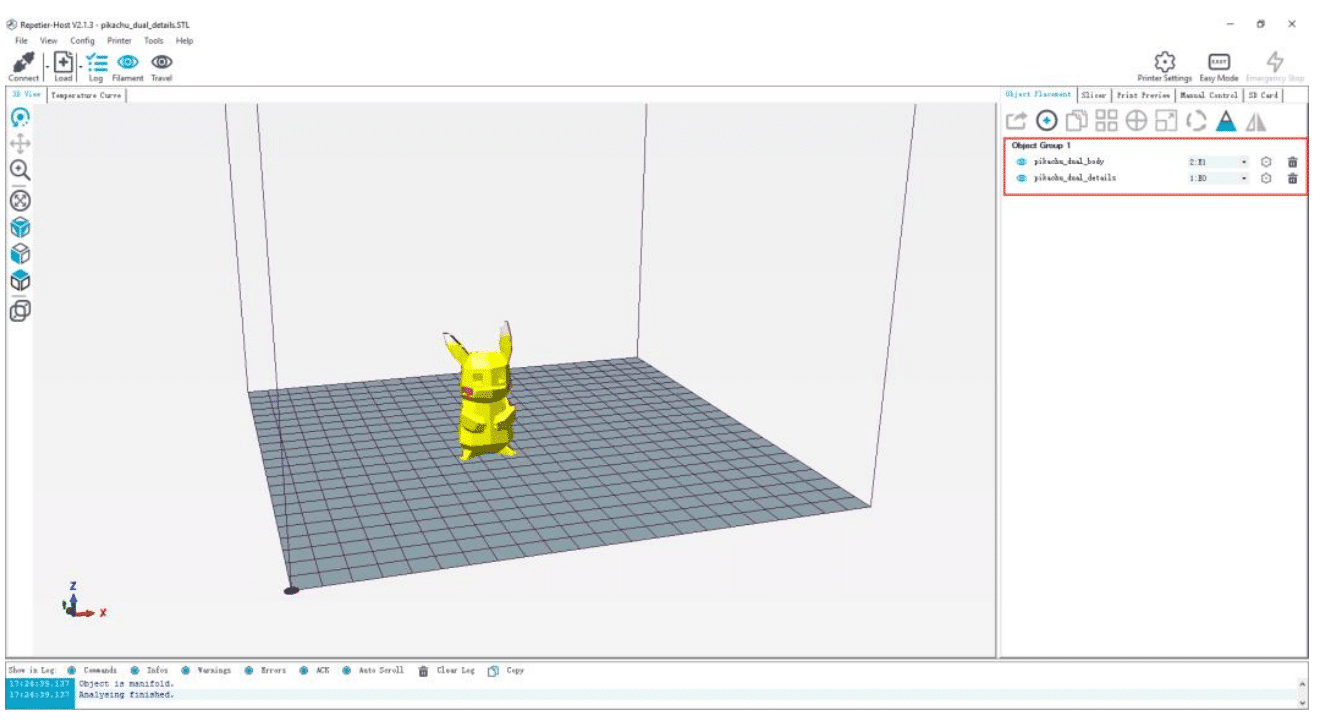
Task: Delete the pikachu_dual_details object
Action: coord(1292,178)
